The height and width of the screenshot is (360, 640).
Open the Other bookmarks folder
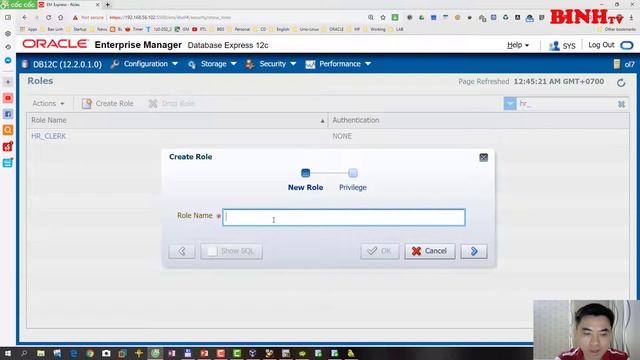616,29
